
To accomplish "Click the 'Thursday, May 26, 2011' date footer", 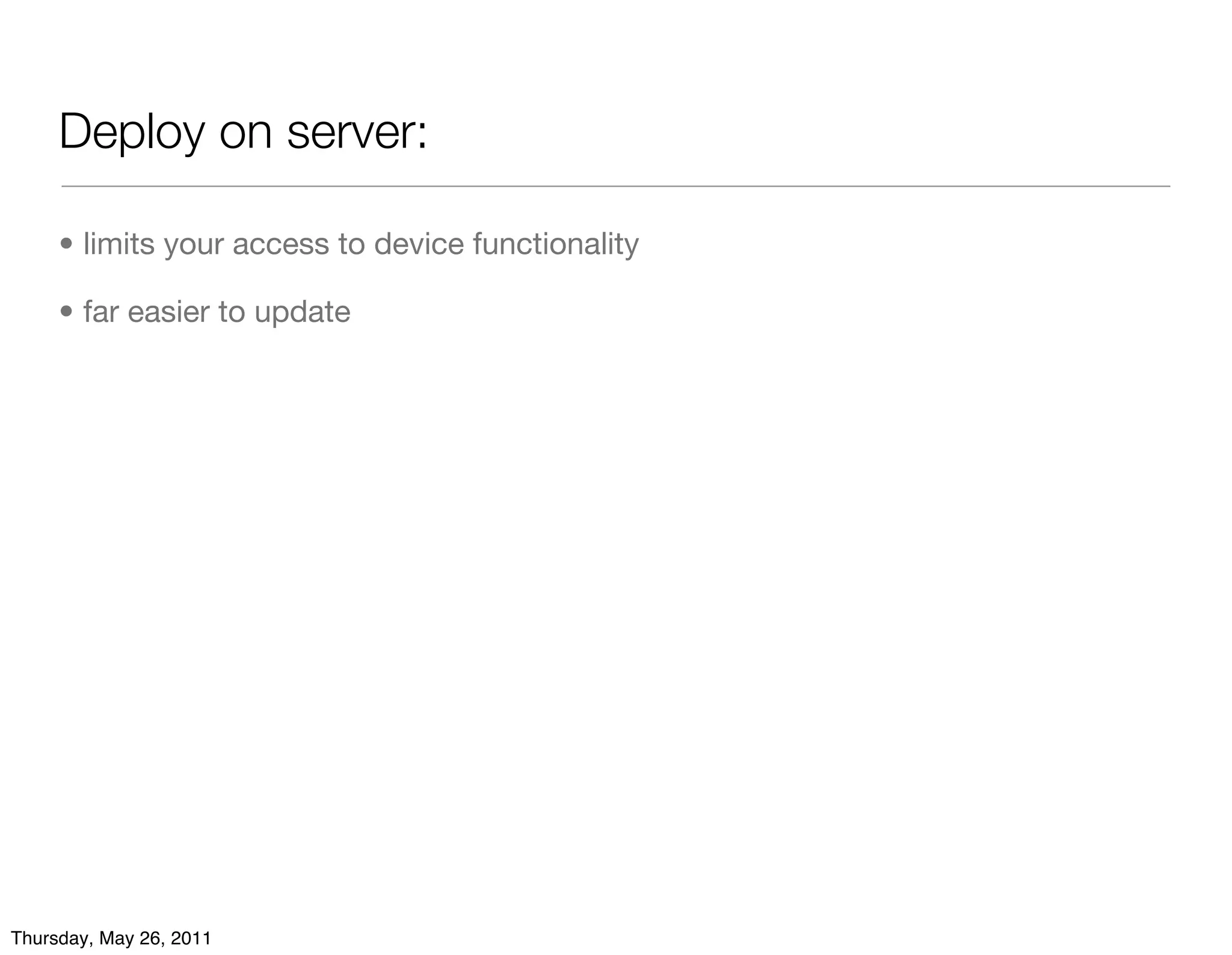I will [111, 938].
